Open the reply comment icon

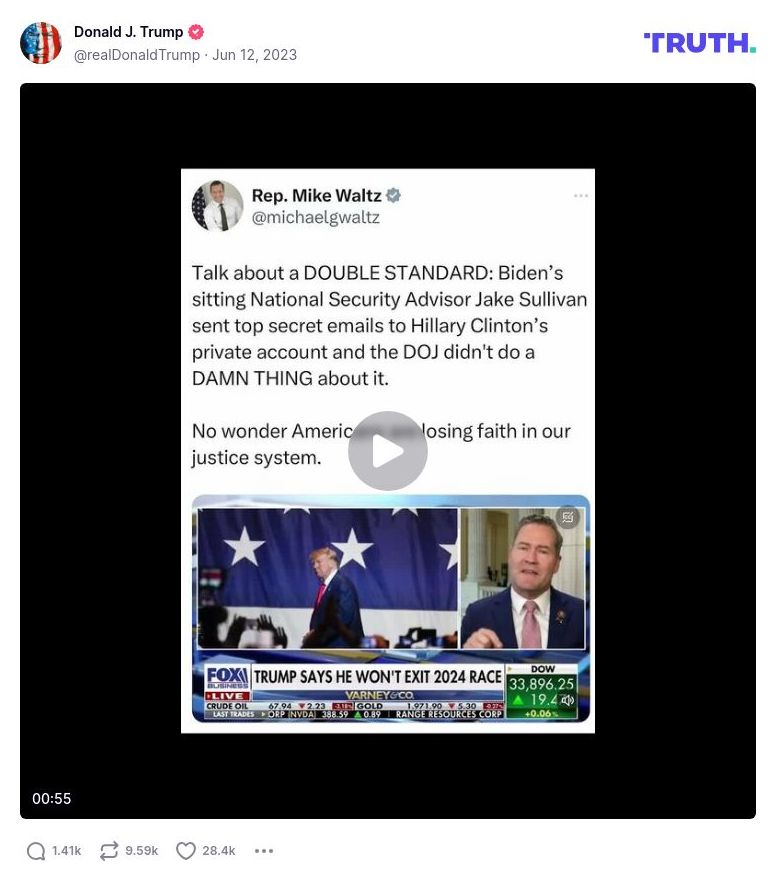[x=36, y=851]
